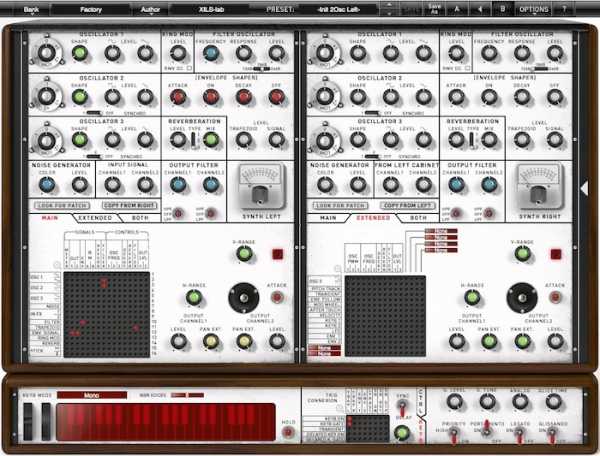This screenshot has width=600, height=456.
Task: Click the help question mark button
Action: click(x=564, y=9)
